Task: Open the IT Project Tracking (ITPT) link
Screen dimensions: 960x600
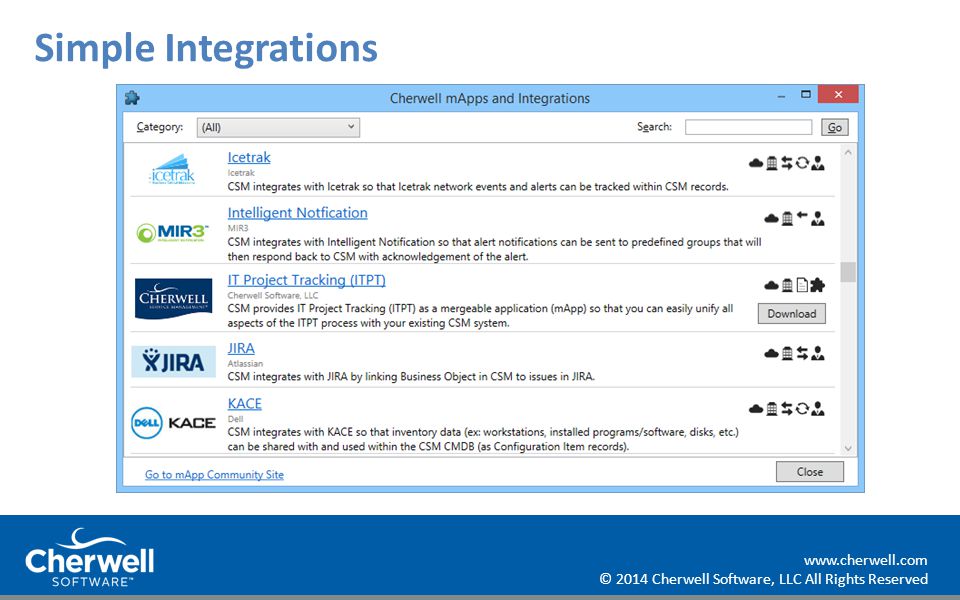Action: coord(307,280)
